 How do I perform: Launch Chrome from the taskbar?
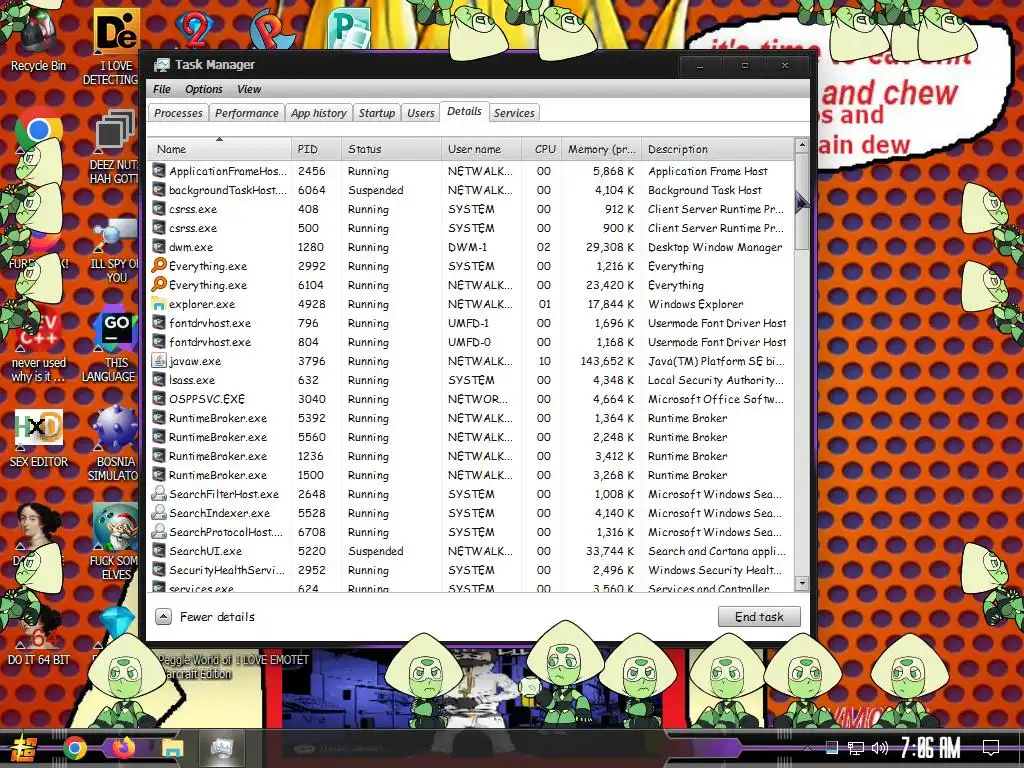pos(74,748)
